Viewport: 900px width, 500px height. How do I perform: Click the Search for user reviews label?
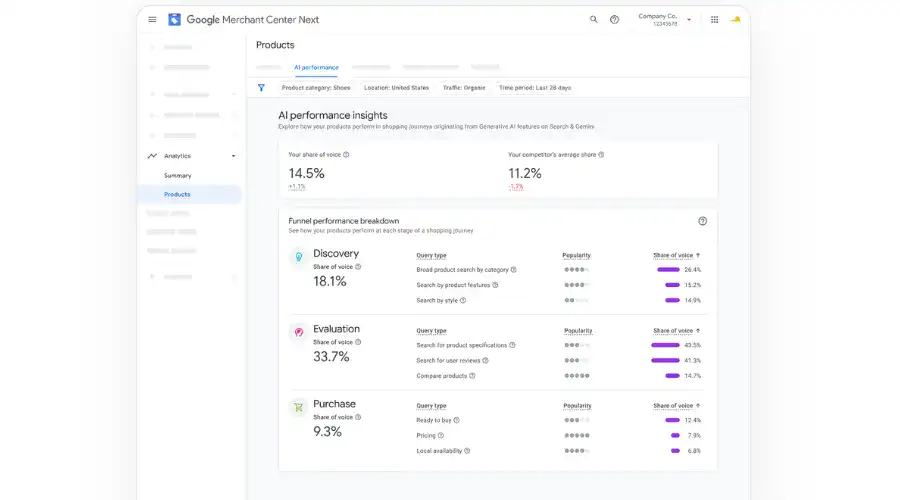[448, 361]
